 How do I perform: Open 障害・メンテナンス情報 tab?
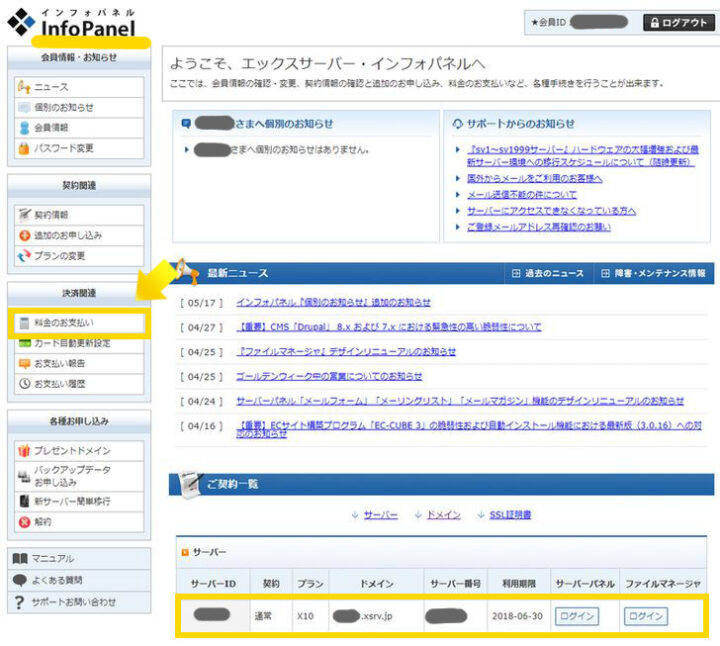pyautogui.click(x=654, y=273)
